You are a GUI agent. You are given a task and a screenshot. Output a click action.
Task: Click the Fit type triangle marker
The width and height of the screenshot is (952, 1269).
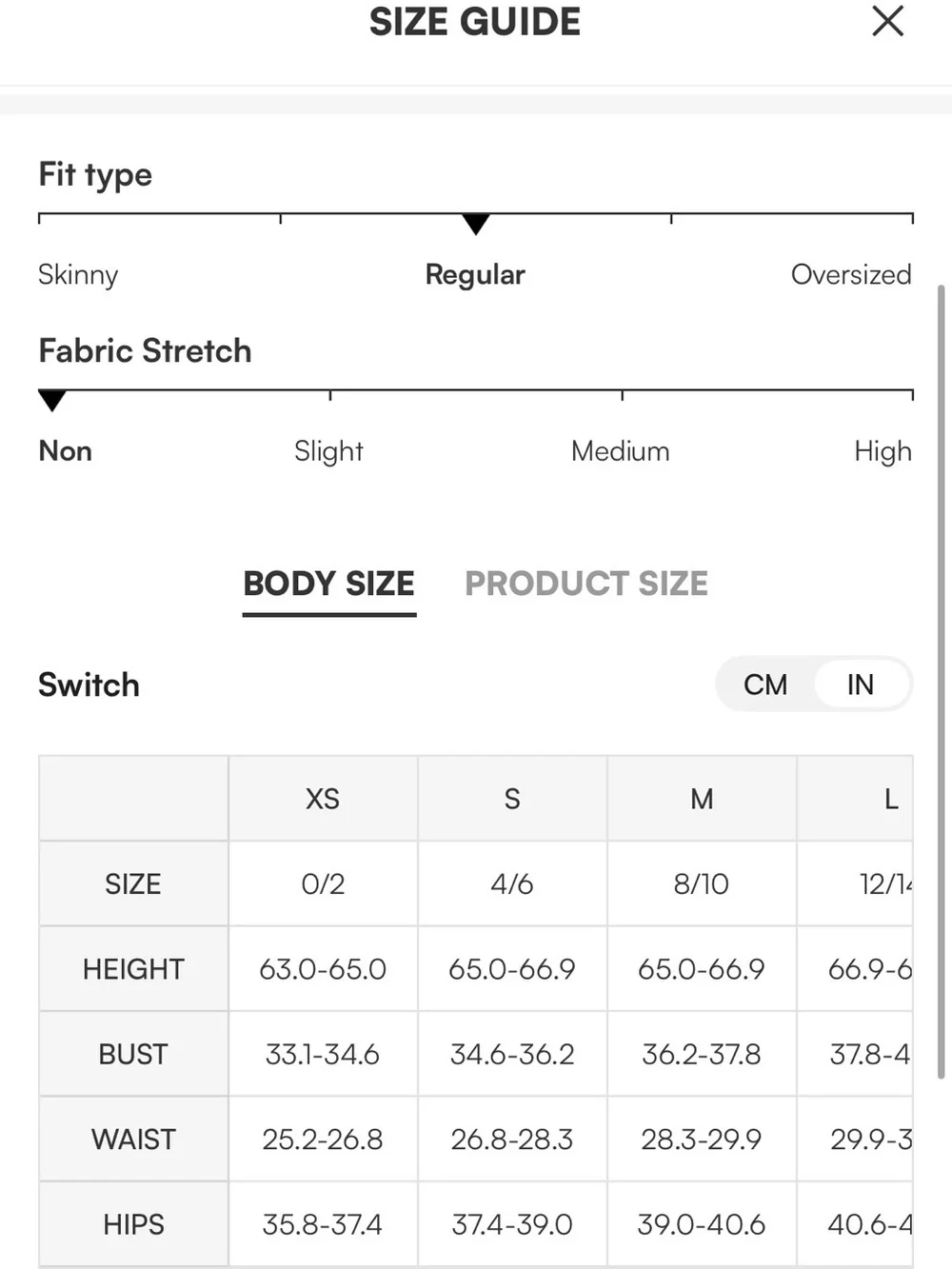[x=475, y=224]
